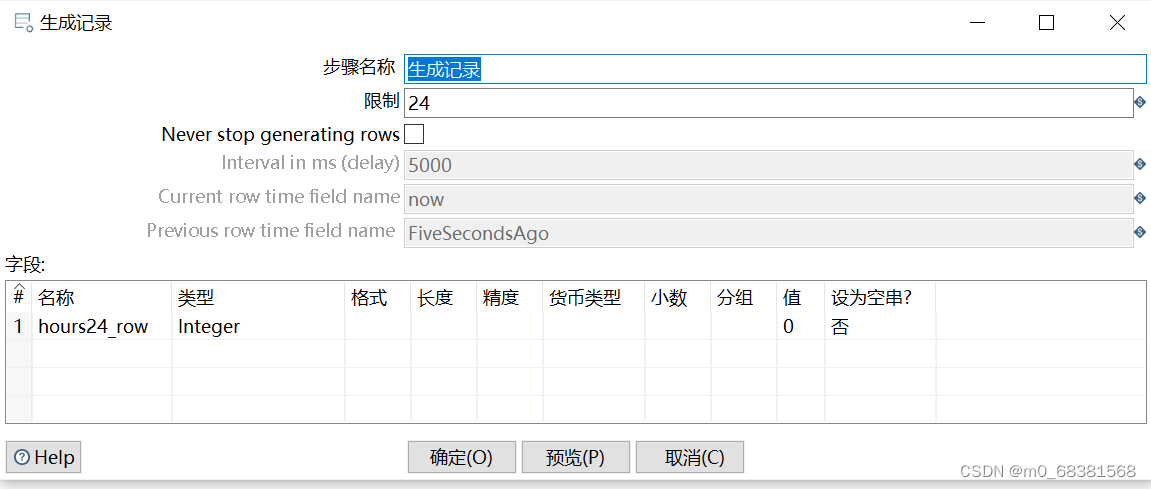Click the # column header with sort arrow

[x=19, y=297]
